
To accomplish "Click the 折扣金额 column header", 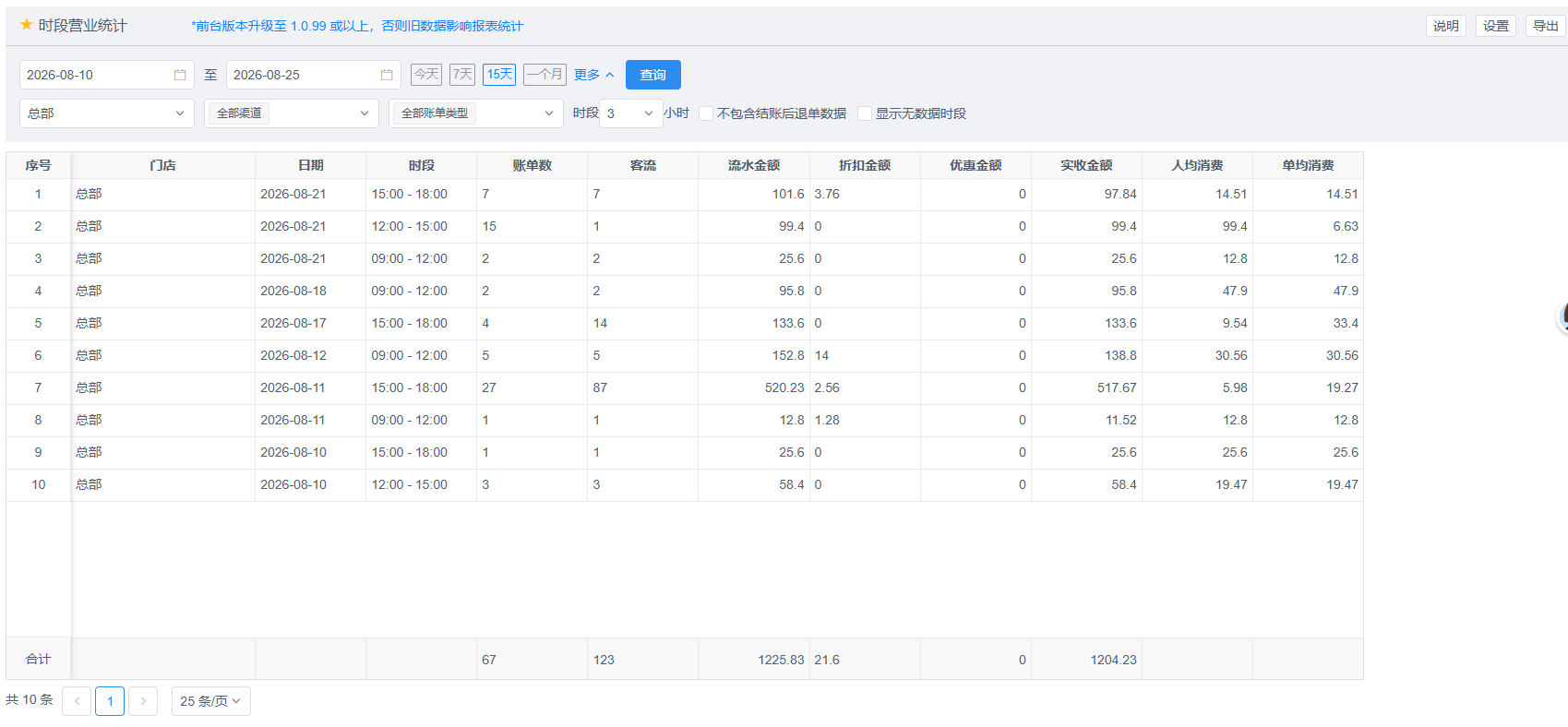I will [865, 165].
